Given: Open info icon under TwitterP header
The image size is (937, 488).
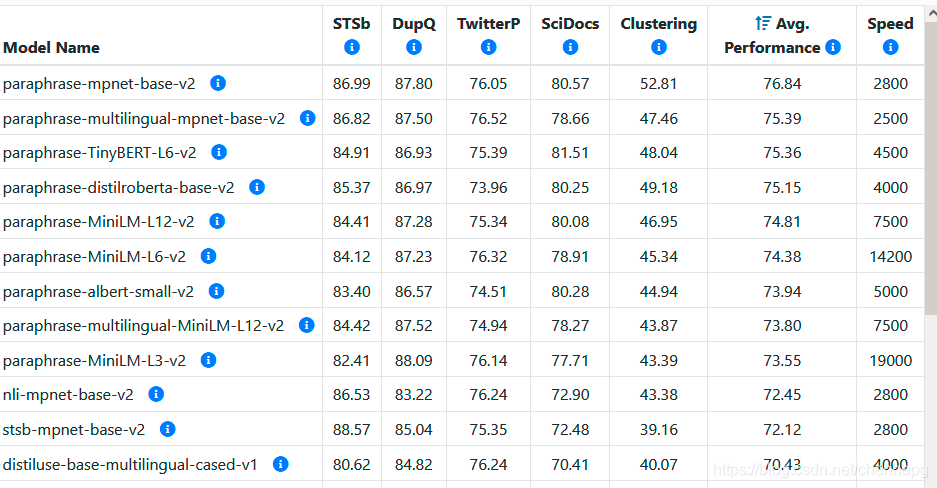Looking at the screenshot, I should tap(488, 47).
